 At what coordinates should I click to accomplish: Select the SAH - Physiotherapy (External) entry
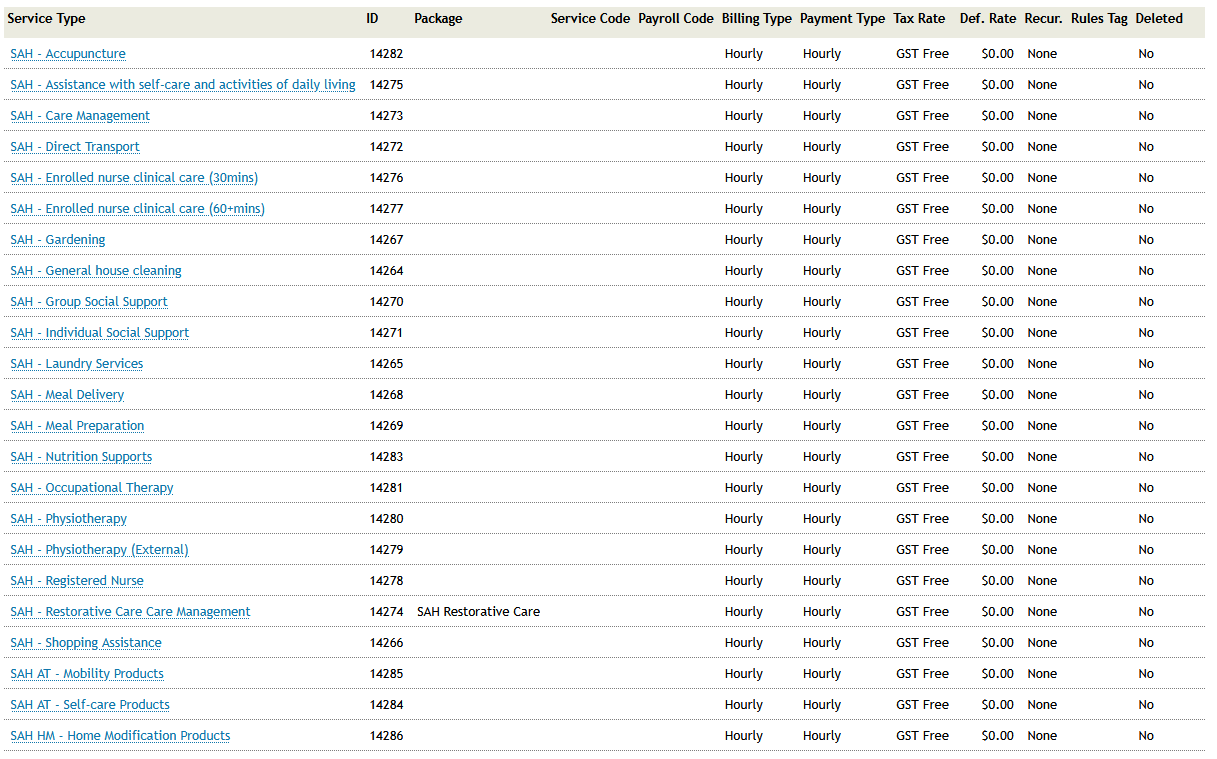point(99,549)
